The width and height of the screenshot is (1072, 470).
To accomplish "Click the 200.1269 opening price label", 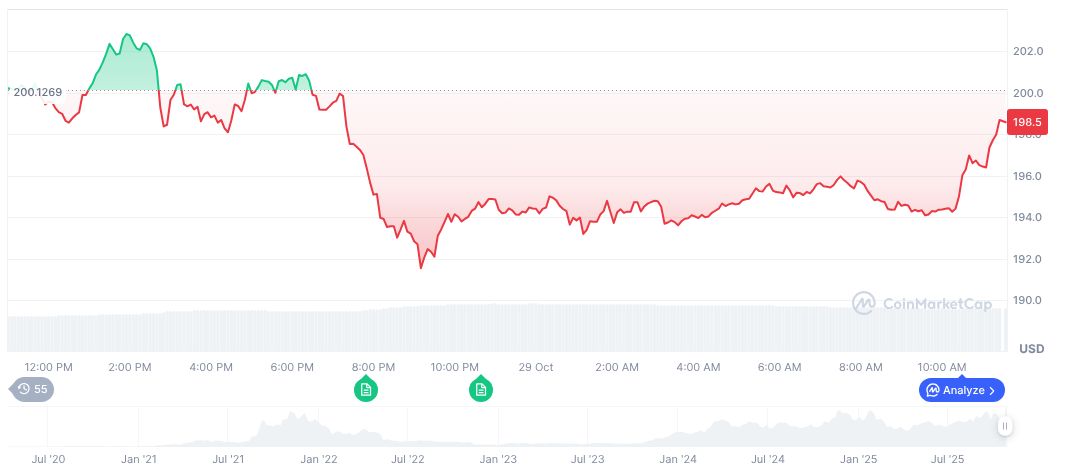I will coord(38,92).
